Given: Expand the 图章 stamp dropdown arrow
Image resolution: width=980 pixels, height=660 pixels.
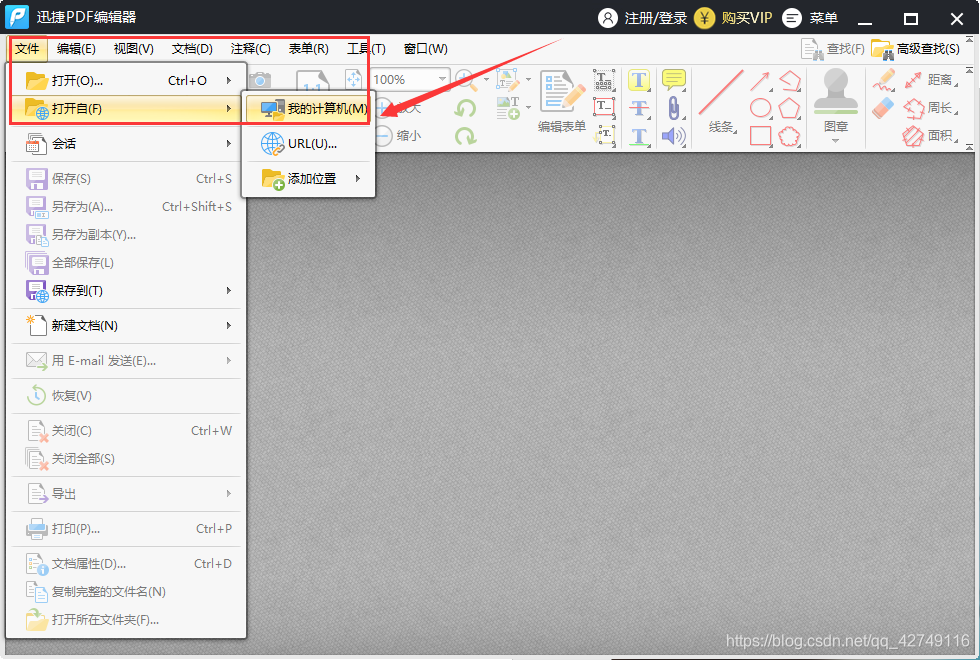Looking at the screenshot, I should point(836,141).
